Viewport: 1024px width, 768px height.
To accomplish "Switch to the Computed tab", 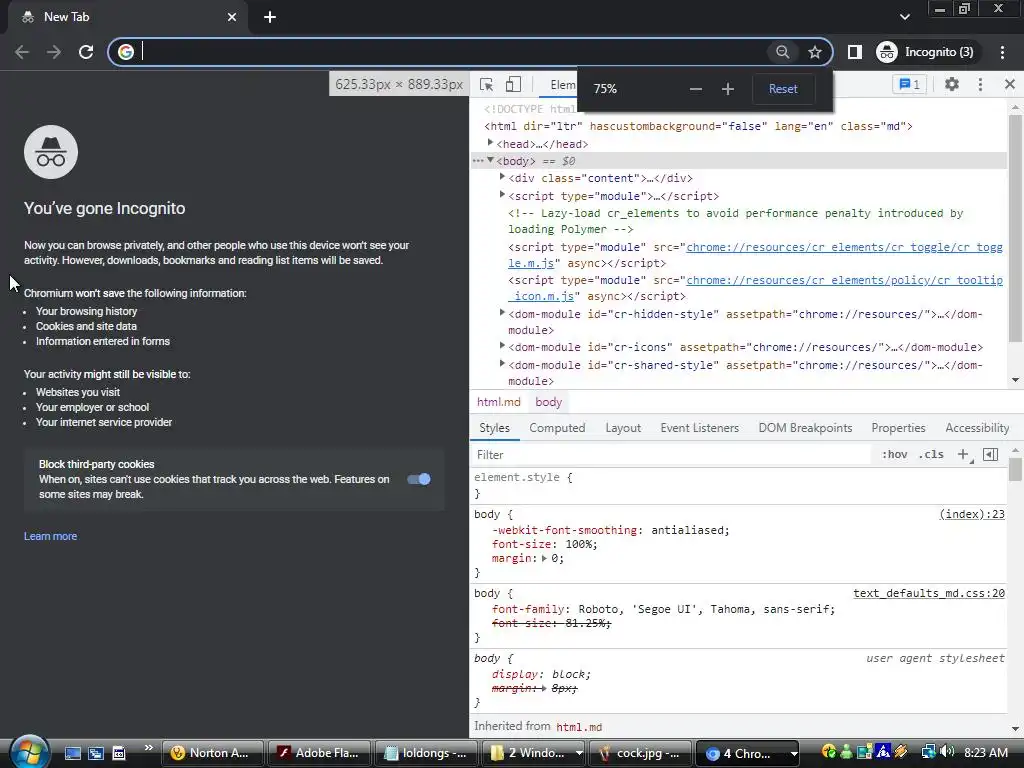I will [x=557, y=428].
